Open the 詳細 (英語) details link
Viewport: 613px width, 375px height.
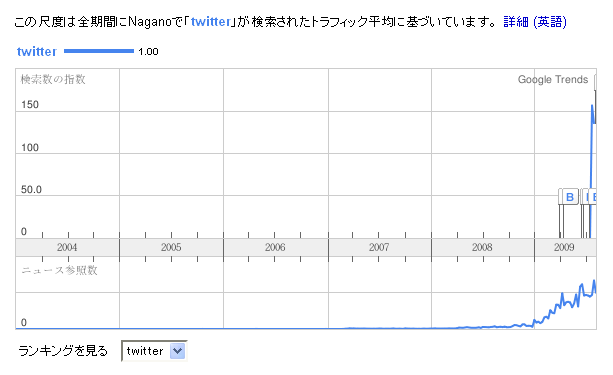pyautogui.click(x=535, y=22)
